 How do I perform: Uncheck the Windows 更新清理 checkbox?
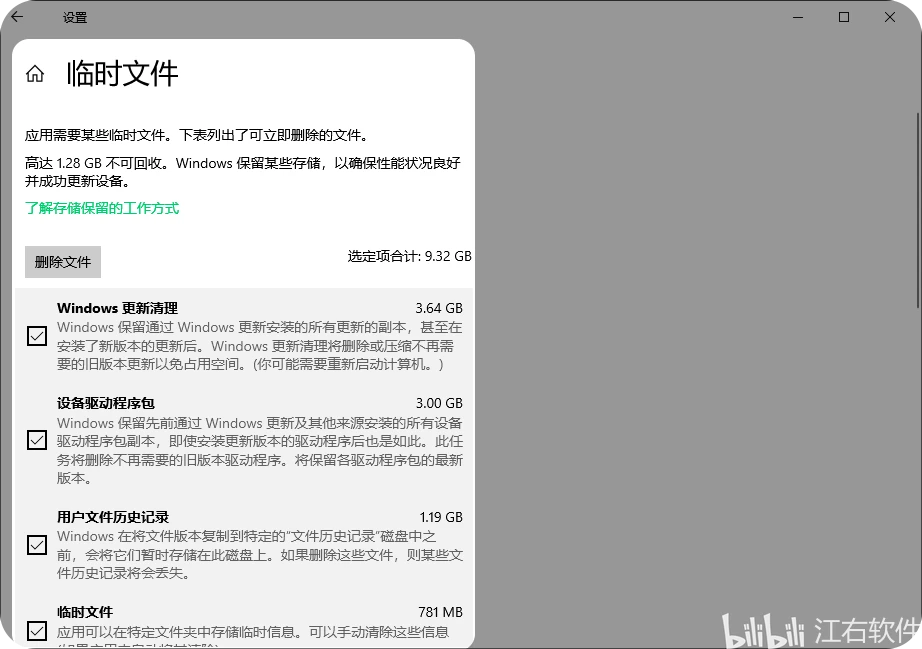pos(37,336)
